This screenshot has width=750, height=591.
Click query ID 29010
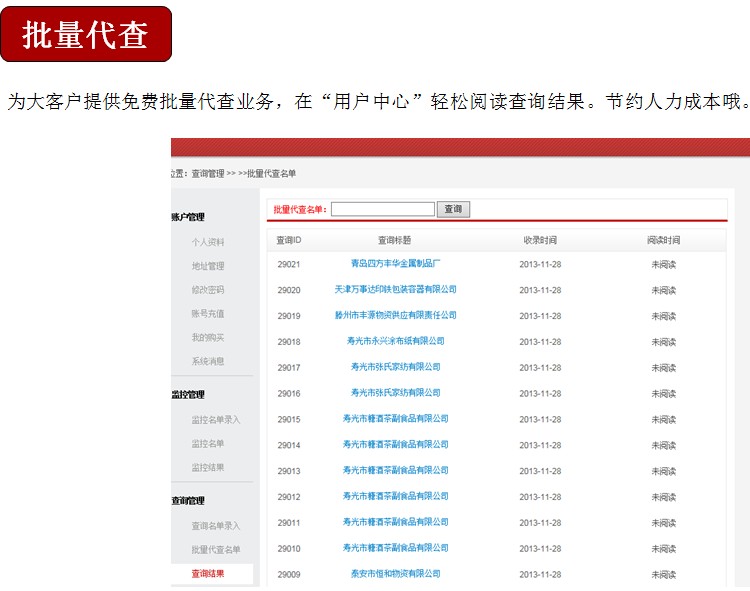point(289,548)
